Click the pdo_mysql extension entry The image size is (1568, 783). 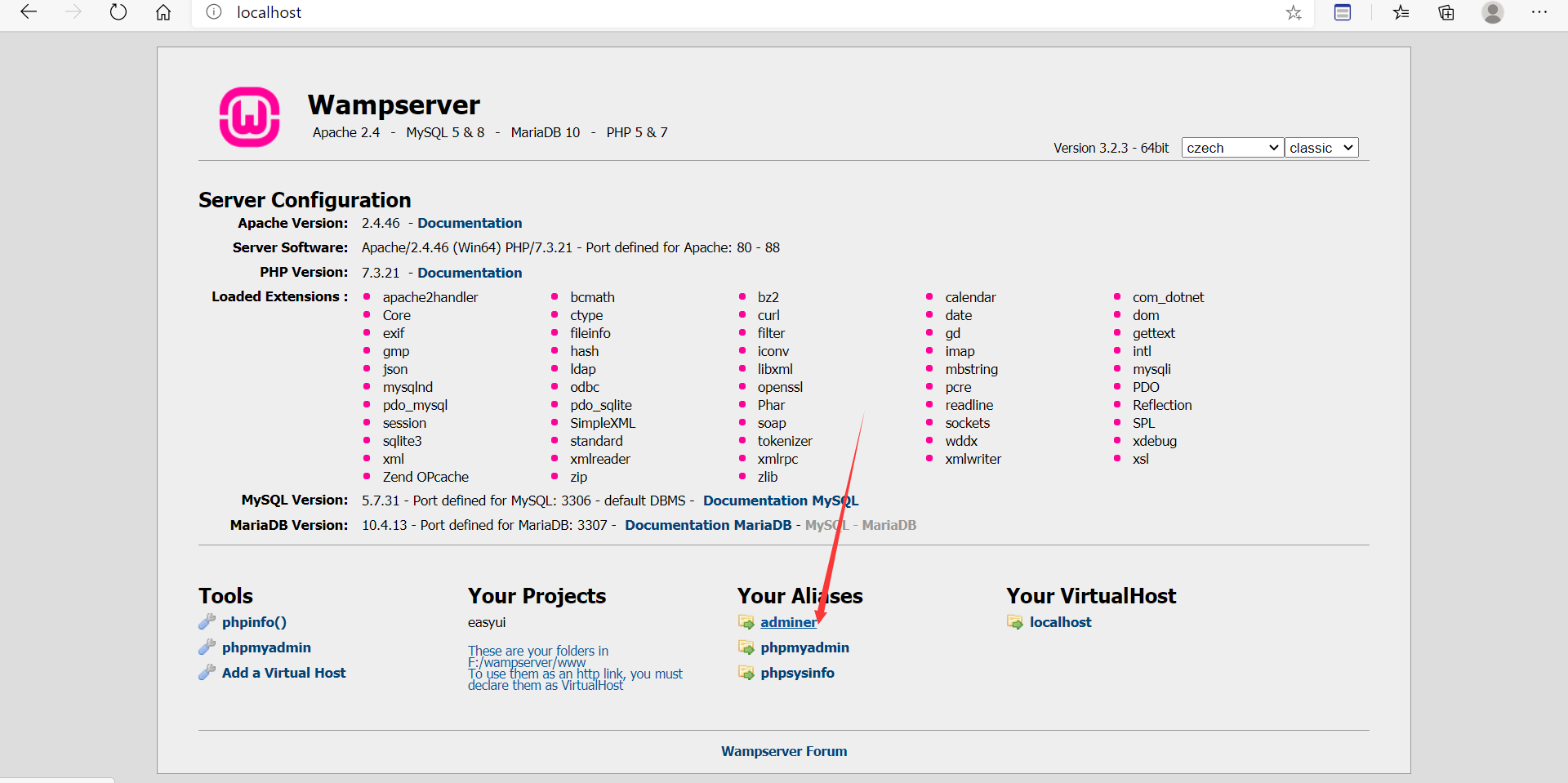pos(415,405)
